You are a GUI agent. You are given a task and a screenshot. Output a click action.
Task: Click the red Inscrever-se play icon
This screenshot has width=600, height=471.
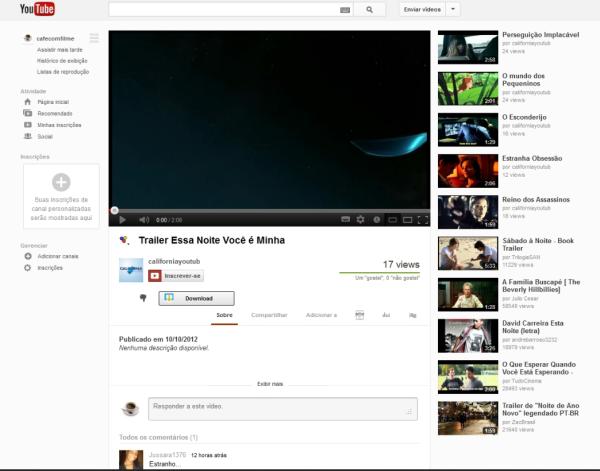pyautogui.click(x=155, y=276)
